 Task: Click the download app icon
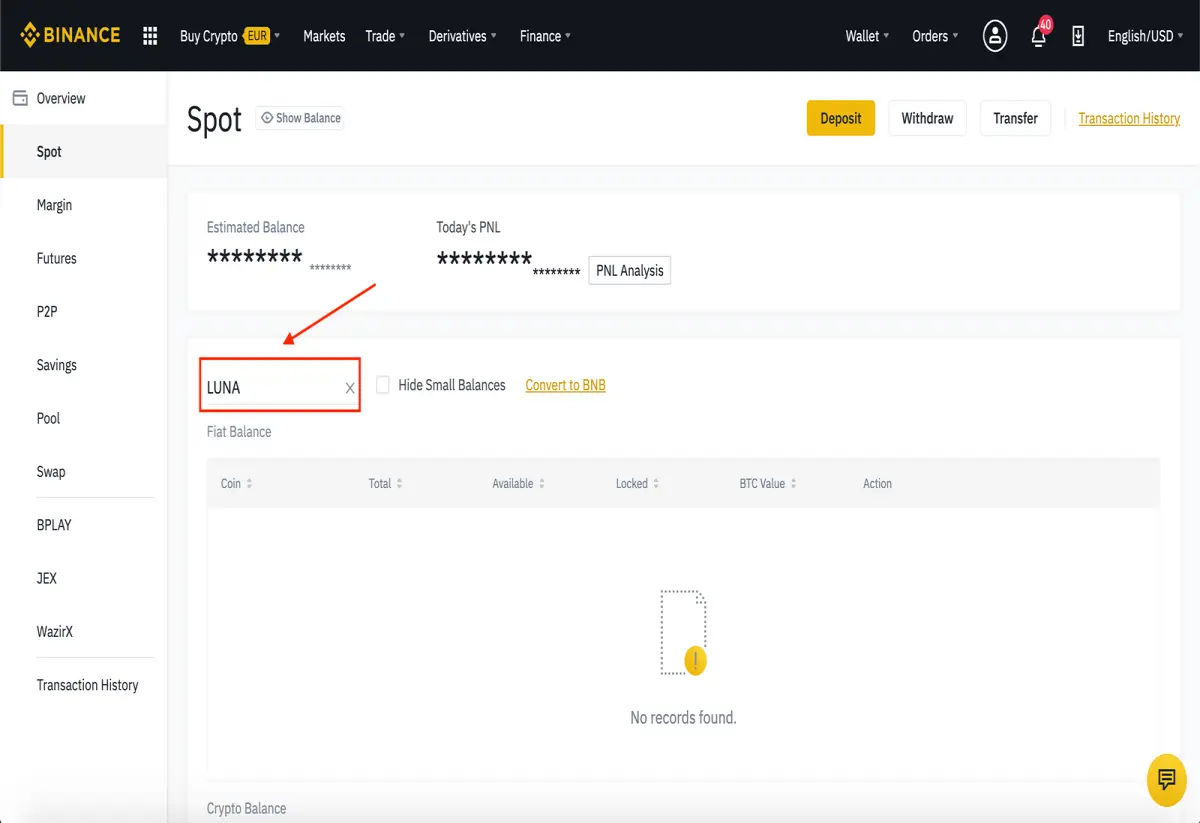1078,36
